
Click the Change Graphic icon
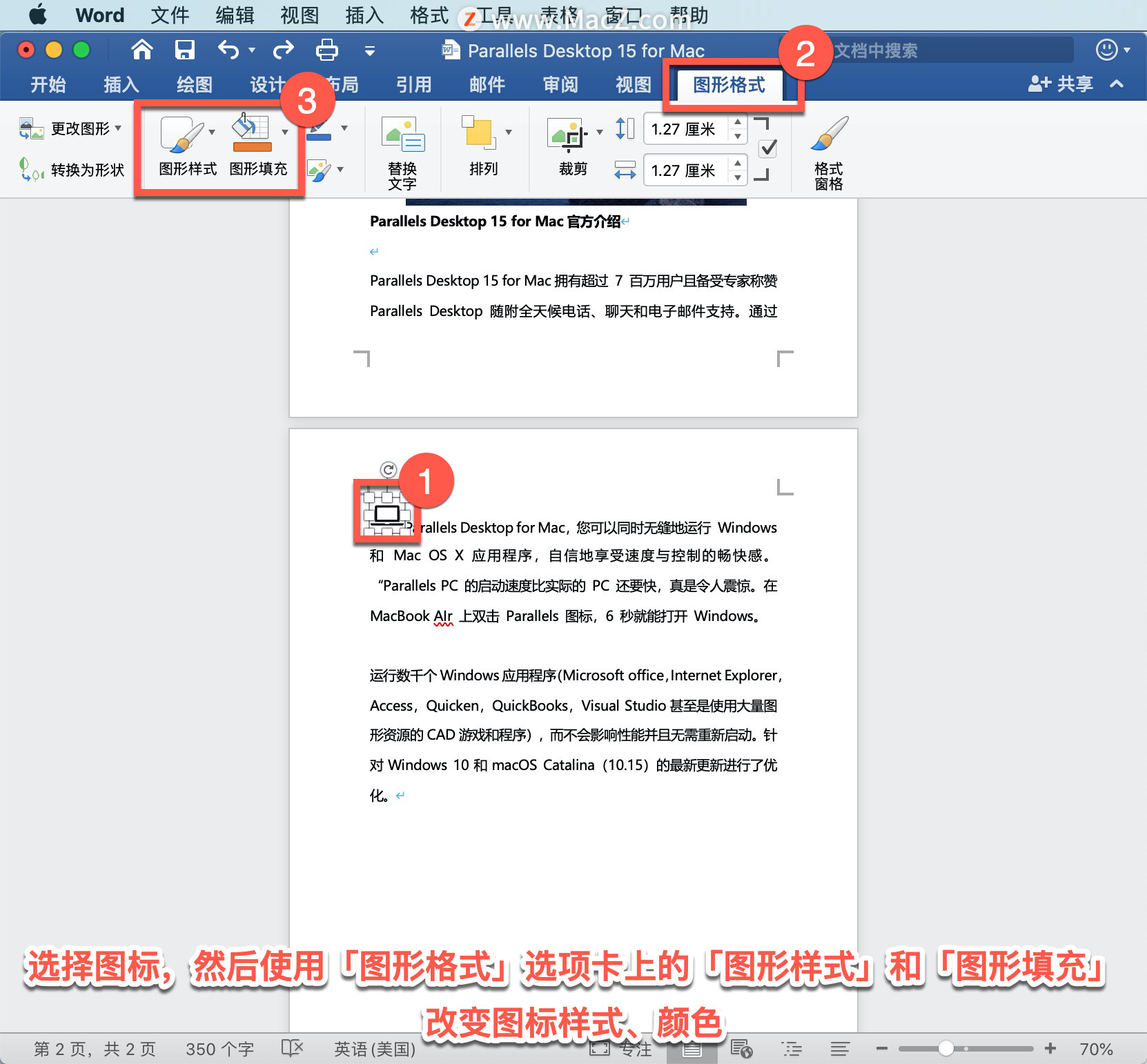coord(32,128)
